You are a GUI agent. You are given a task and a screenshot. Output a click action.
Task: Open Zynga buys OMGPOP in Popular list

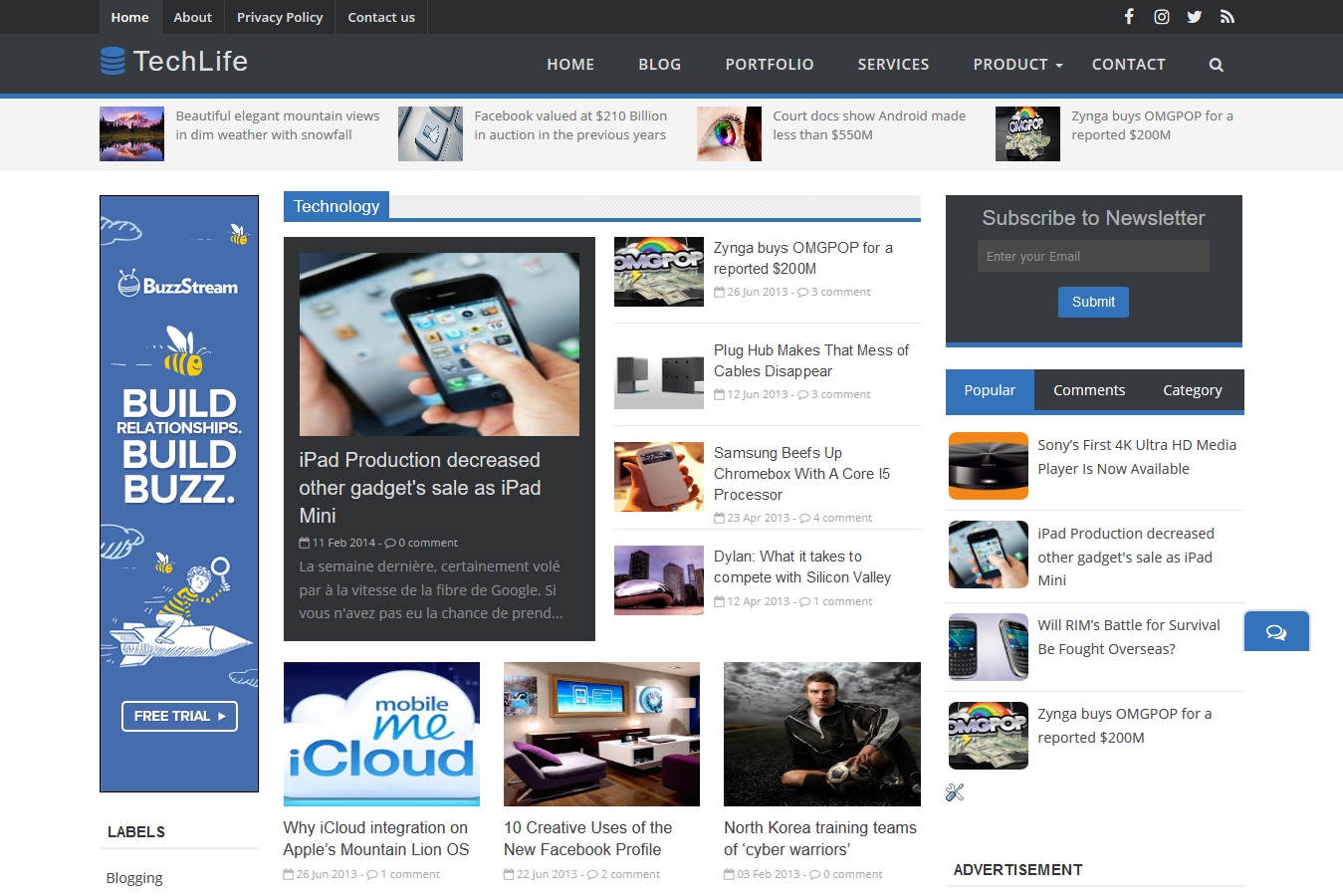(x=1125, y=726)
